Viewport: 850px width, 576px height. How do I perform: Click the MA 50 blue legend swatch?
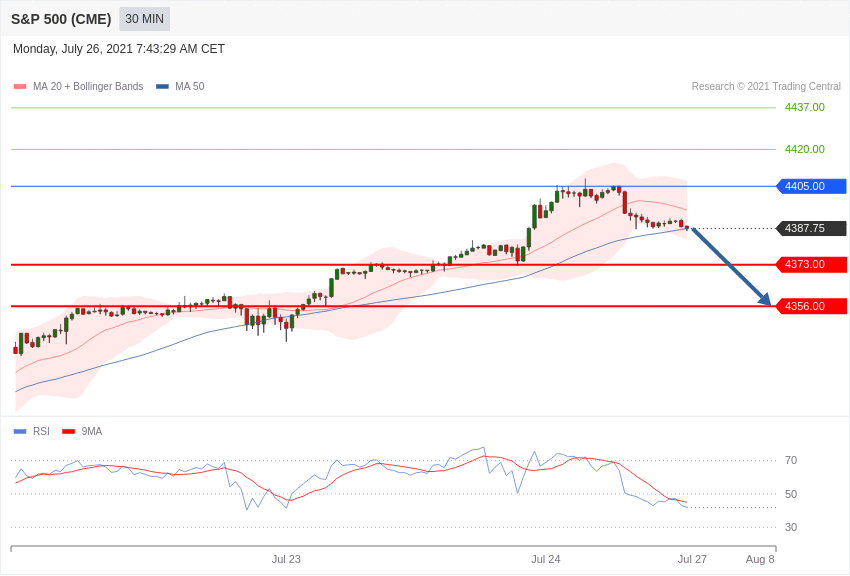coord(162,87)
